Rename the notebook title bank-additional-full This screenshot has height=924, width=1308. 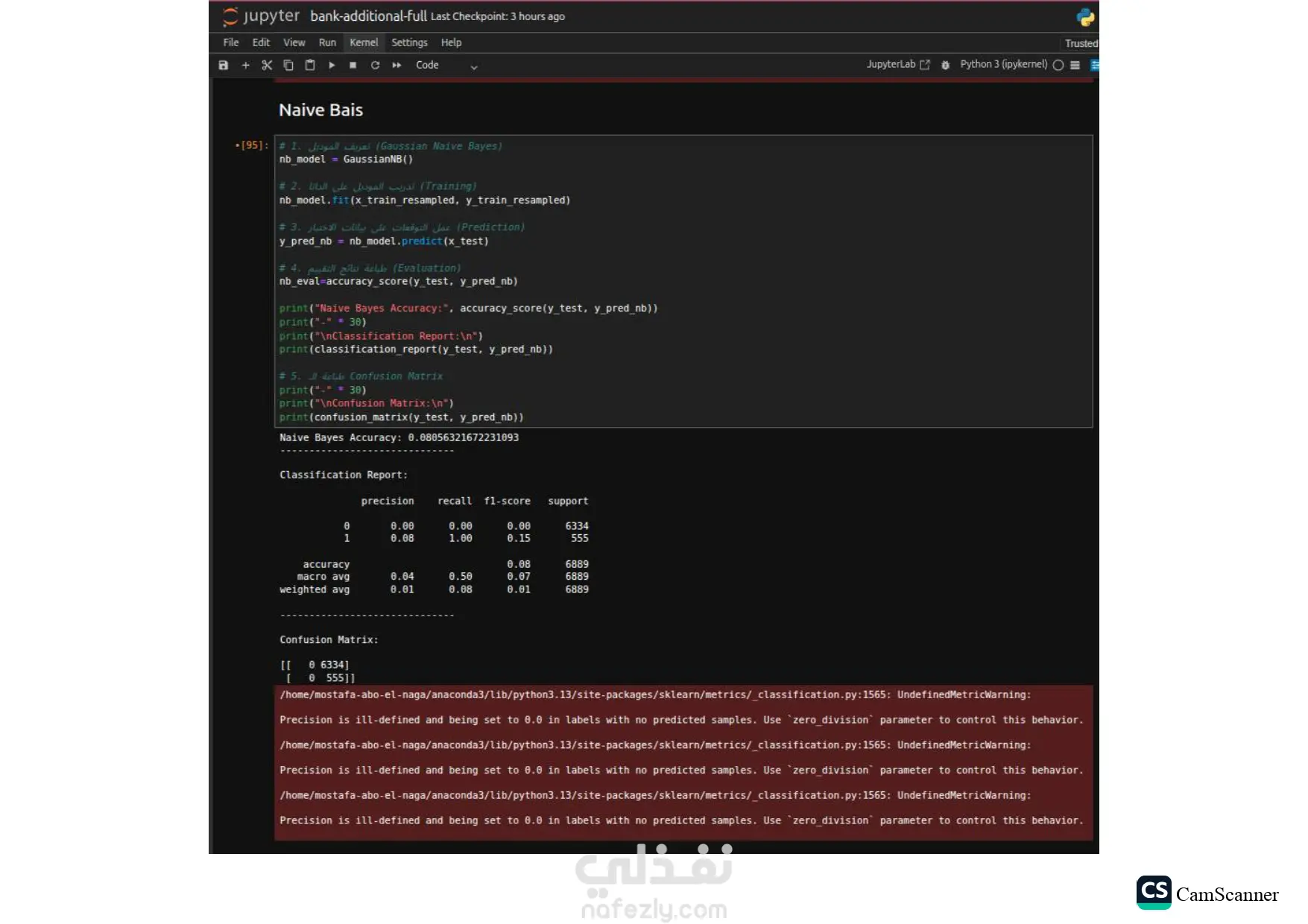[x=368, y=16]
